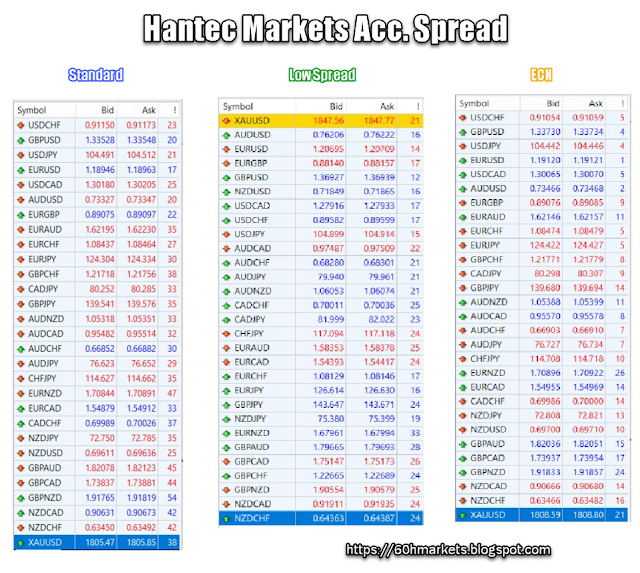
Task: Click bid 0.90666 for NZDCAD in ECN table
Action: [545, 487]
